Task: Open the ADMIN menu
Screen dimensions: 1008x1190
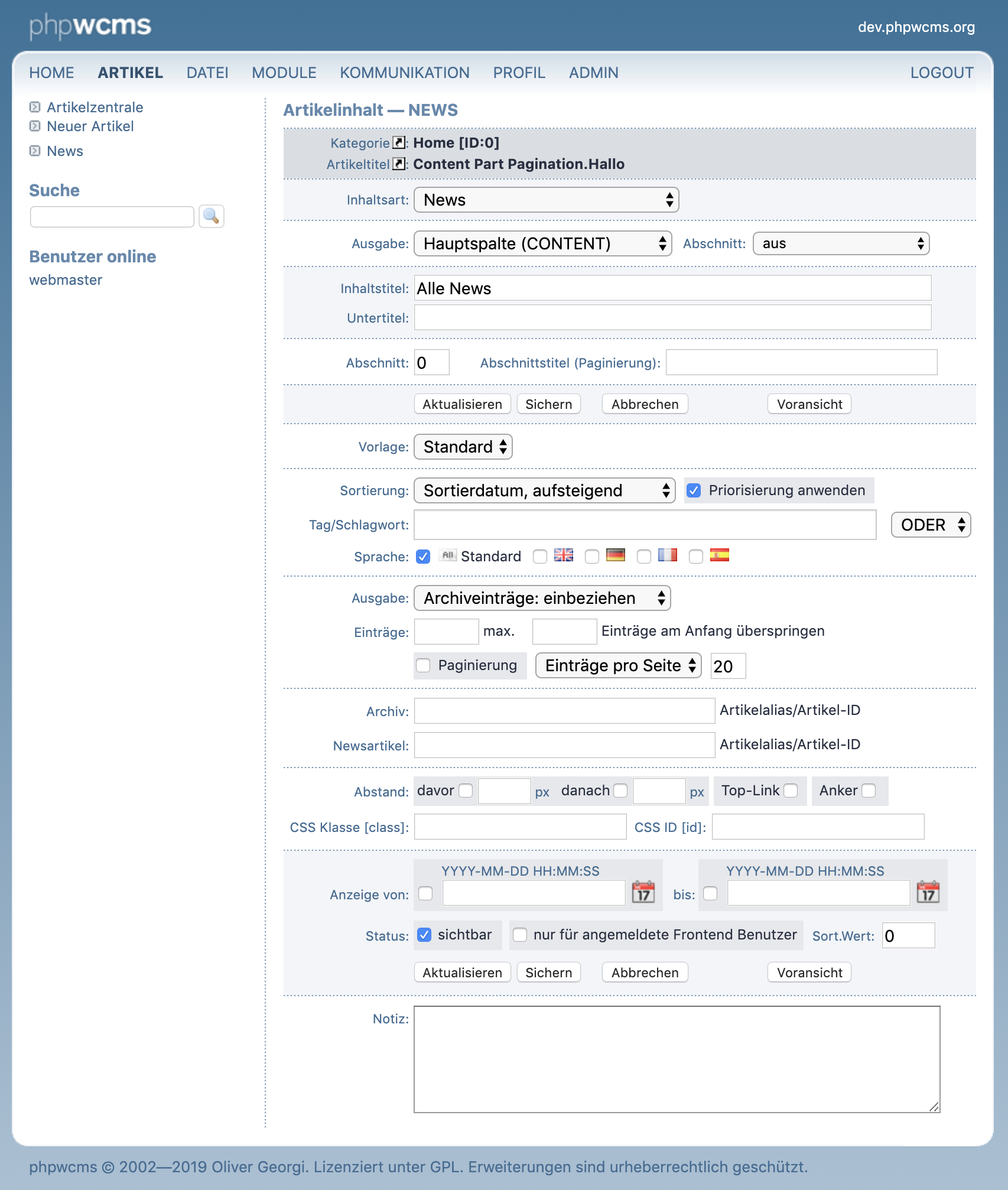Action: point(594,73)
